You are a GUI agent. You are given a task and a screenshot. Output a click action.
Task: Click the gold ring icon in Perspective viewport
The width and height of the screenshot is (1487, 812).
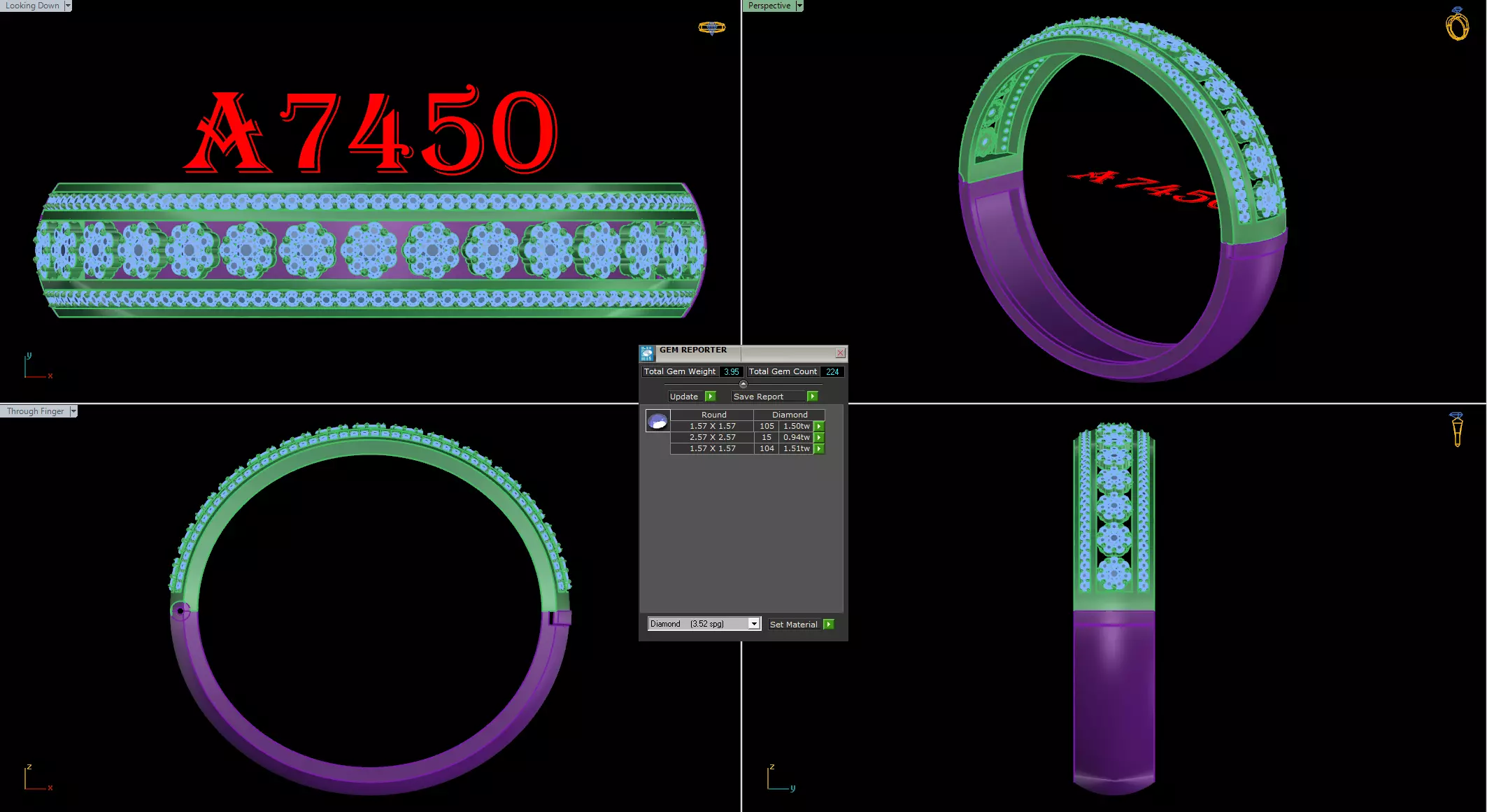coord(1457,24)
